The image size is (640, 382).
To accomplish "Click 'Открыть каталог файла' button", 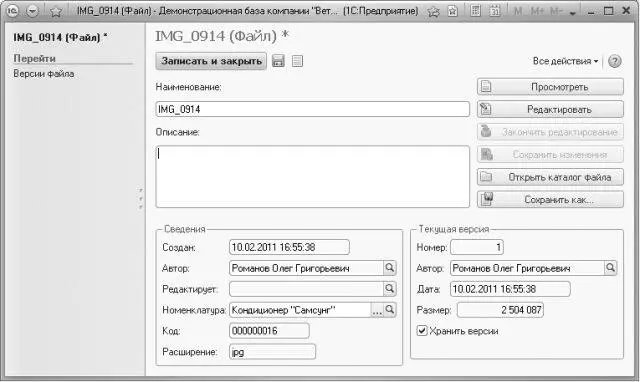I will pyautogui.click(x=550, y=177).
